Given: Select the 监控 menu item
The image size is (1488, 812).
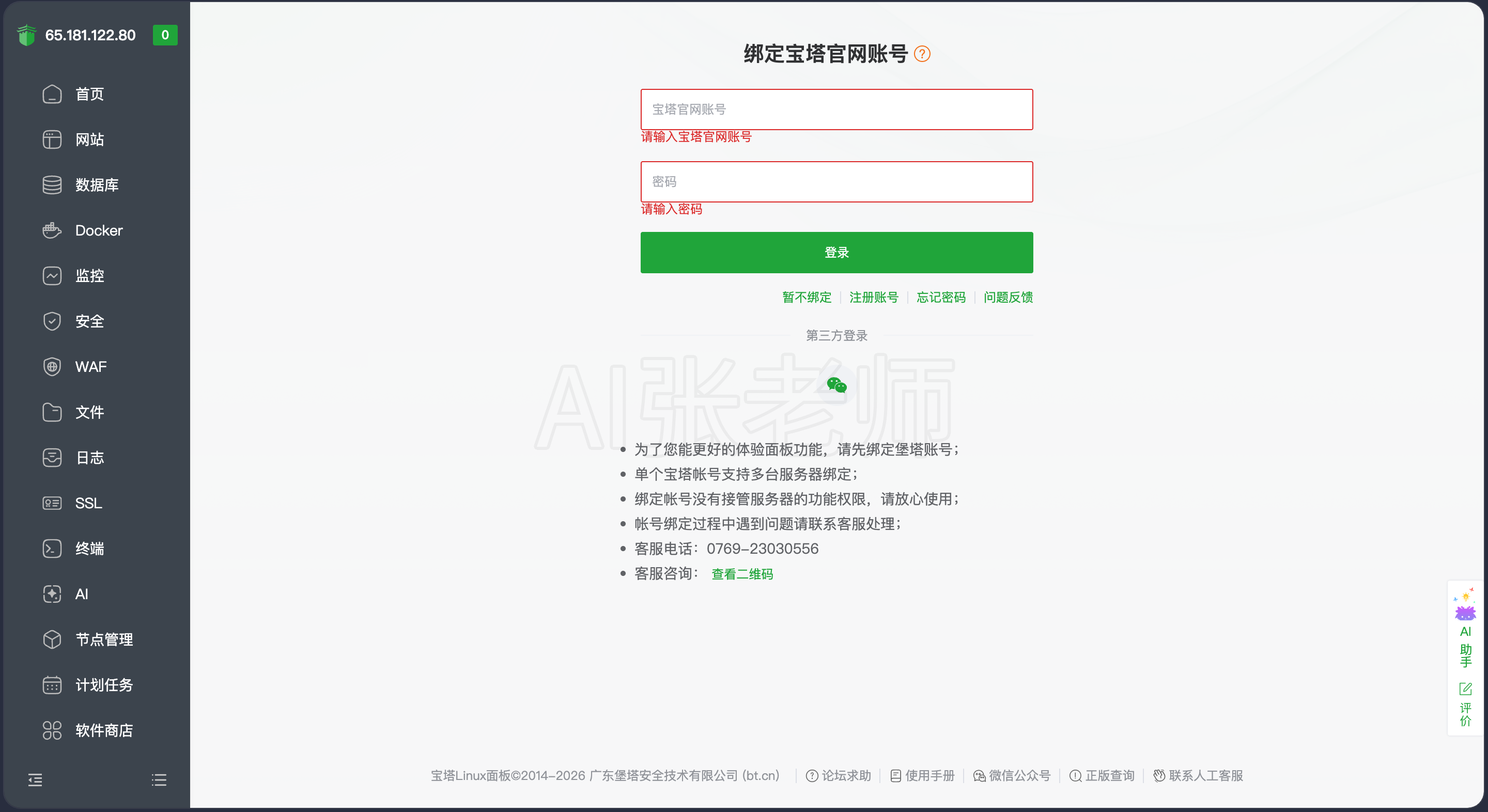Looking at the screenshot, I should coord(89,276).
